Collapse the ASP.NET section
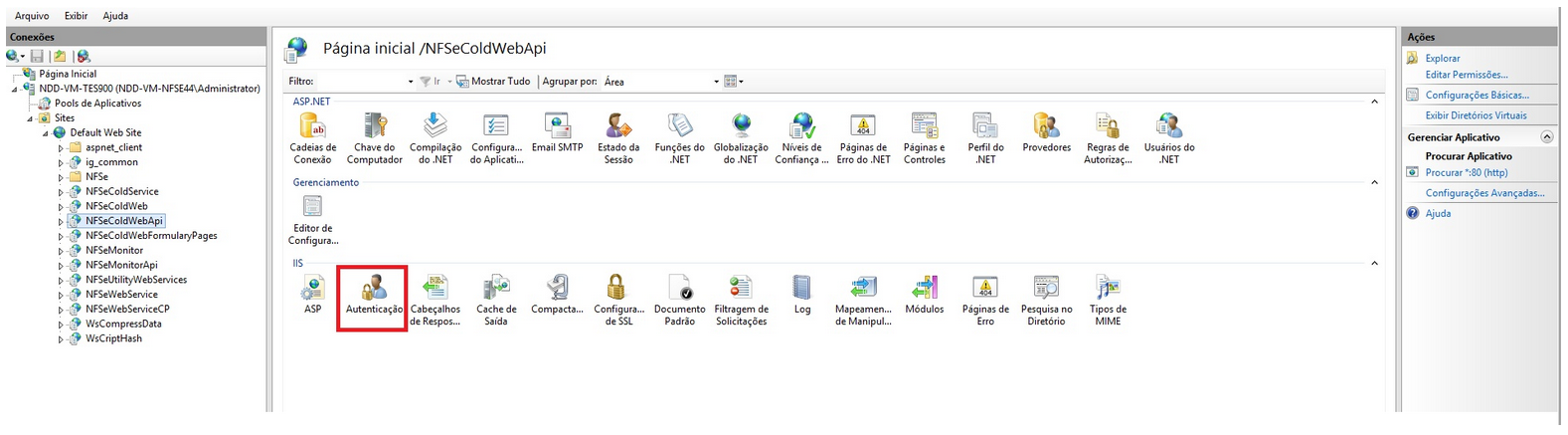This screenshot has height=435, width=1568. coord(1374,102)
